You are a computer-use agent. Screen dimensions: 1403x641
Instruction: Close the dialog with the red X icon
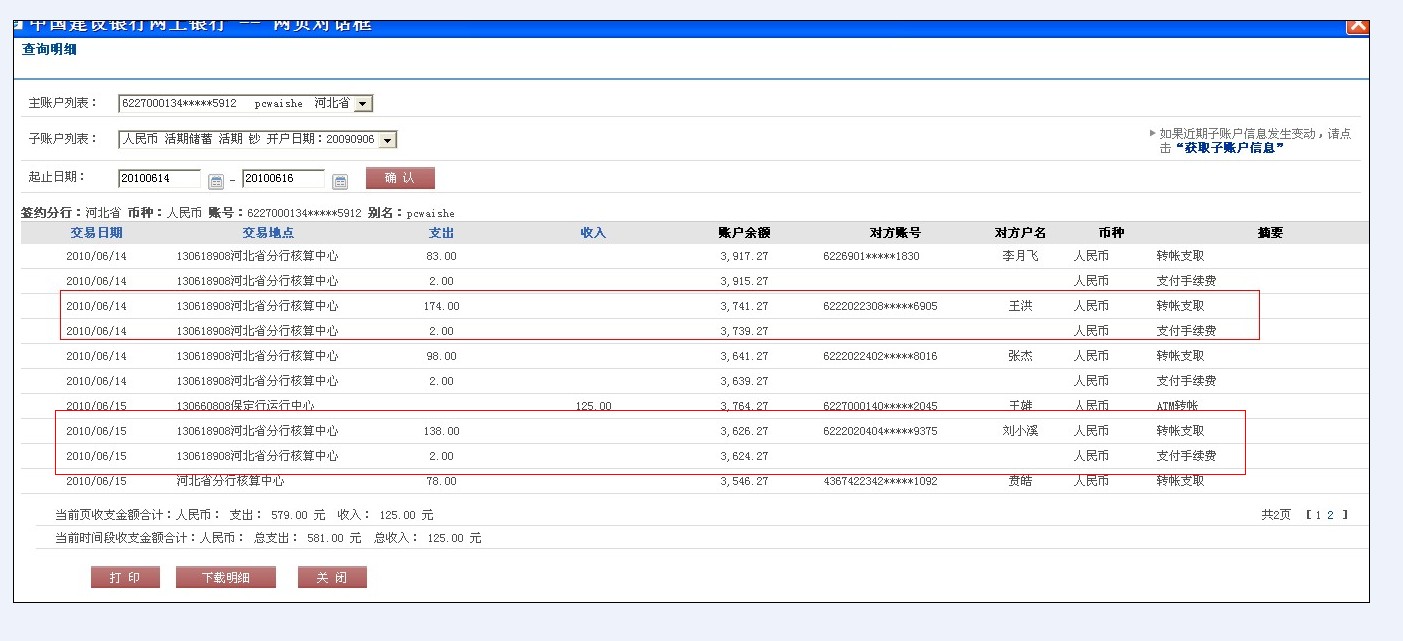(1357, 26)
